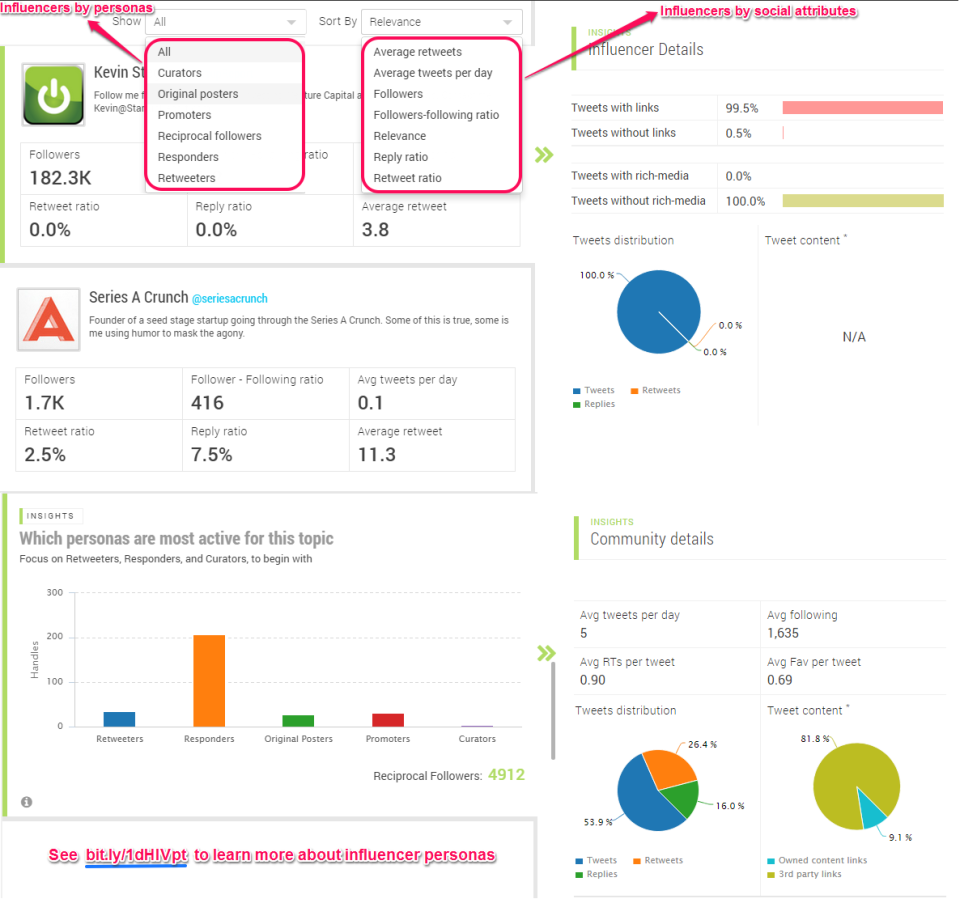Click the info icon below the personas chart
The height and width of the screenshot is (903, 960).
coord(26,802)
